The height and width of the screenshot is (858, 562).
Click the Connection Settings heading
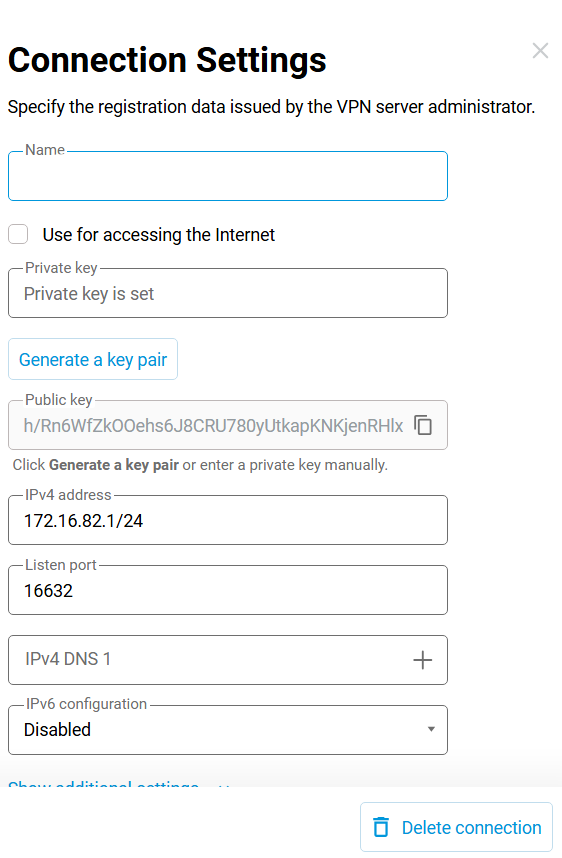[167, 60]
